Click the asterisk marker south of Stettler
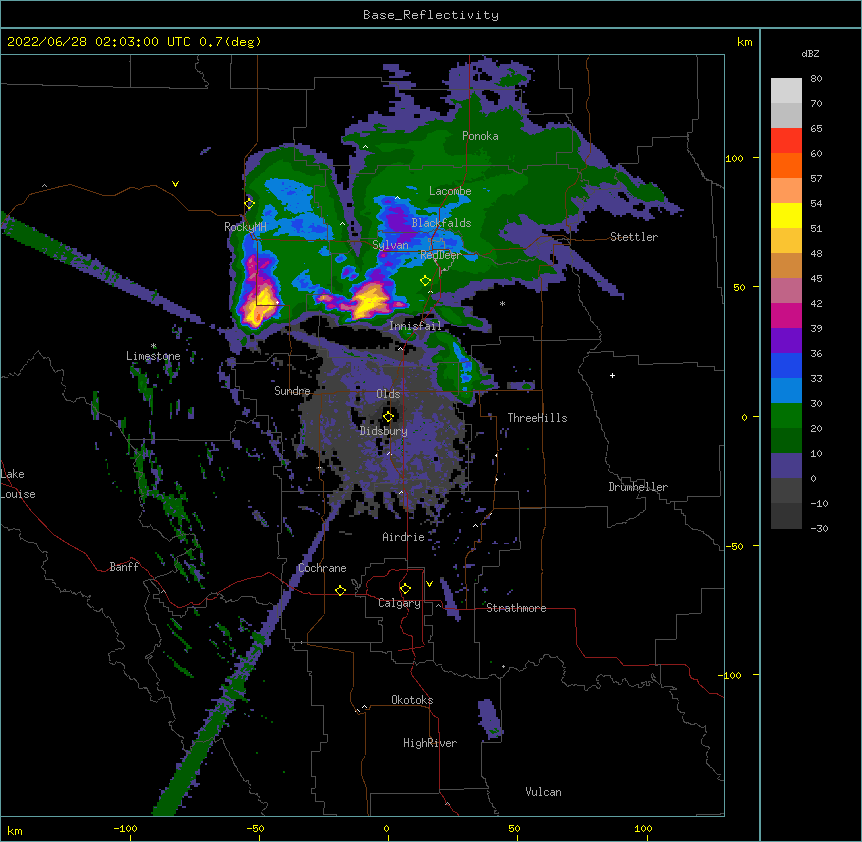The image size is (862, 842). pos(502,303)
